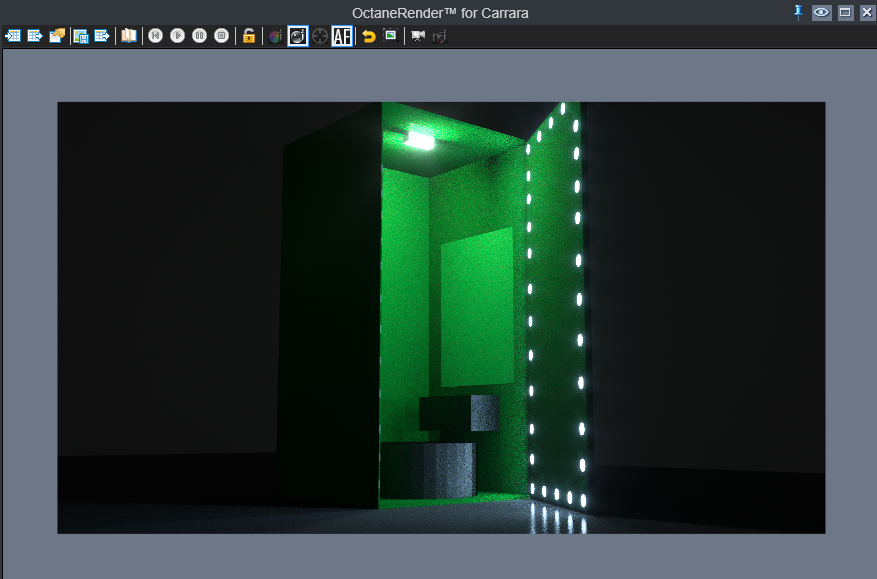Select the crosshair focus picker tool
This screenshot has height=579, width=877.
point(320,36)
